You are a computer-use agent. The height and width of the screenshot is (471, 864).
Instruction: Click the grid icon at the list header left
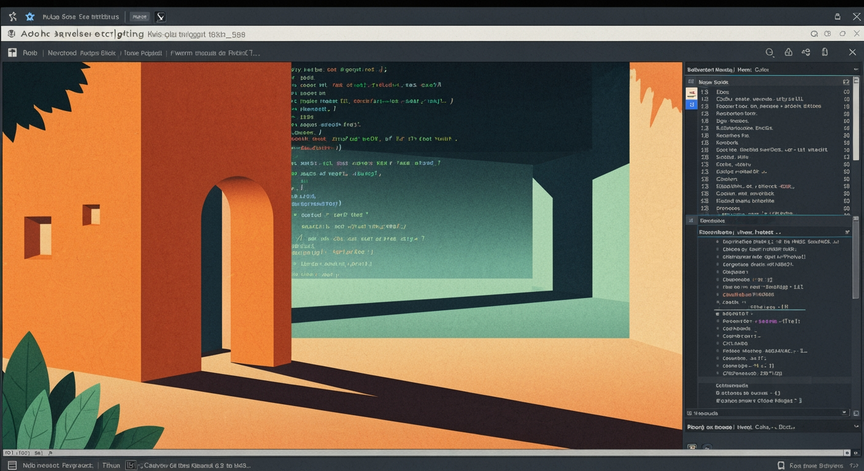click(690, 82)
